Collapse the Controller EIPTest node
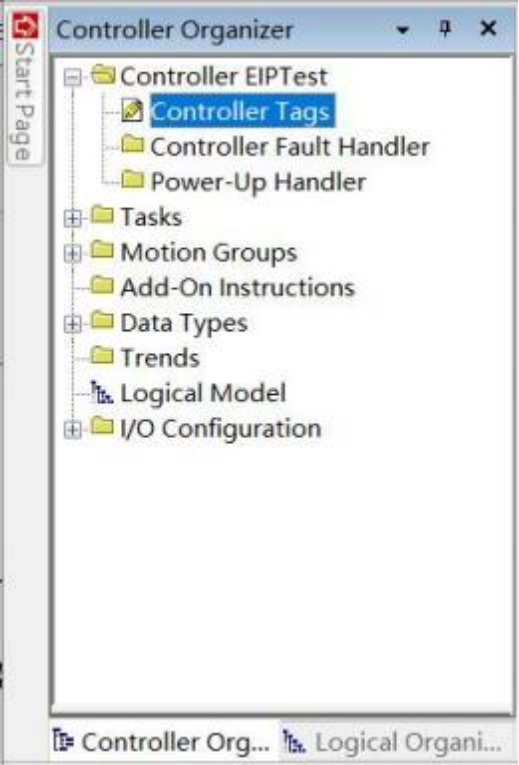The image size is (519, 765). [x=73, y=77]
